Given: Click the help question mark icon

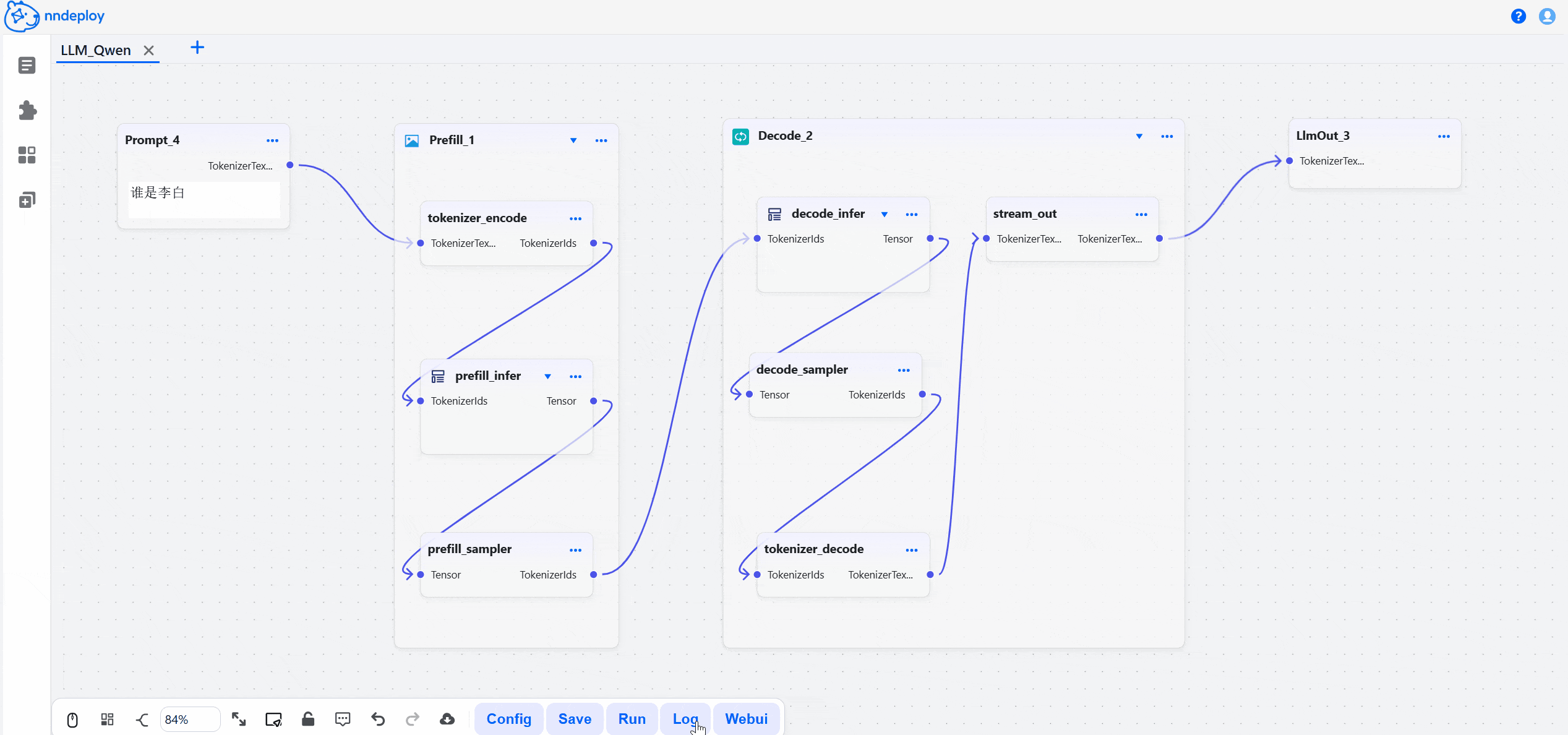Looking at the screenshot, I should click(x=1519, y=16).
